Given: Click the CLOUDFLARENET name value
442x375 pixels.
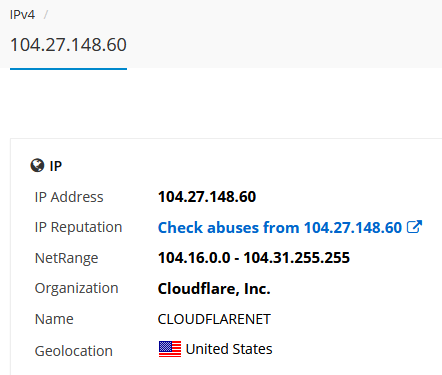Looking at the screenshot, I should (214, 319).
